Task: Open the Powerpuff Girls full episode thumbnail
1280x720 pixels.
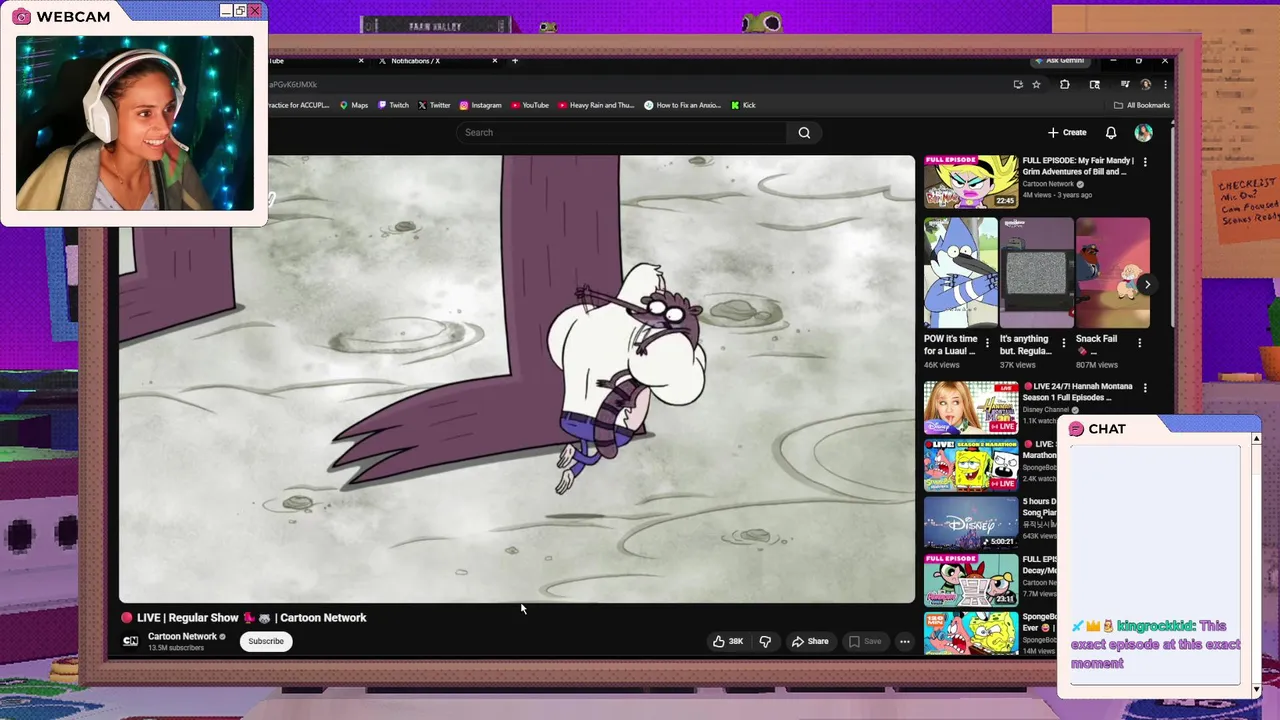Action: (x=970, y=580)
